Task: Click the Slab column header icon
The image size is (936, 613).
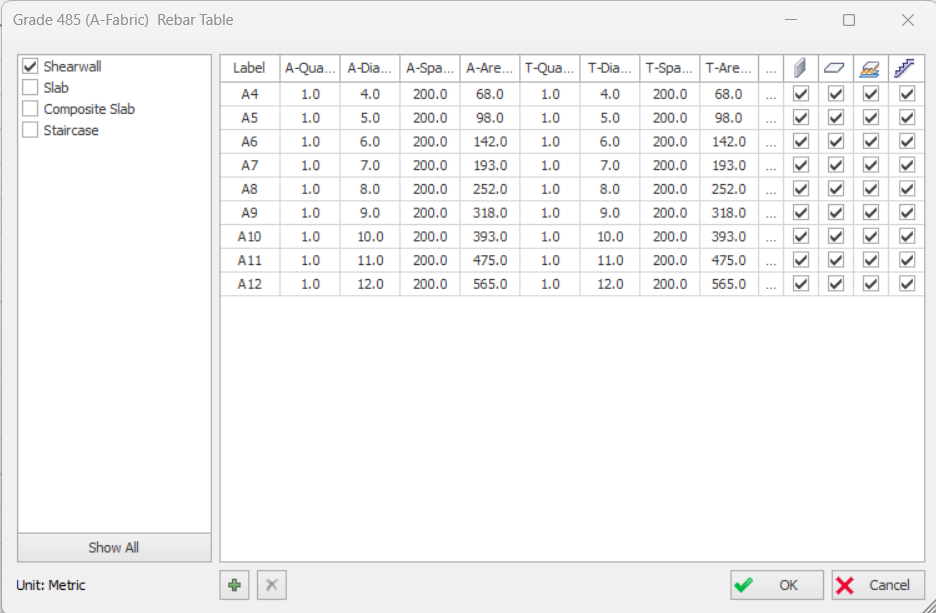Action: point(836,68)
